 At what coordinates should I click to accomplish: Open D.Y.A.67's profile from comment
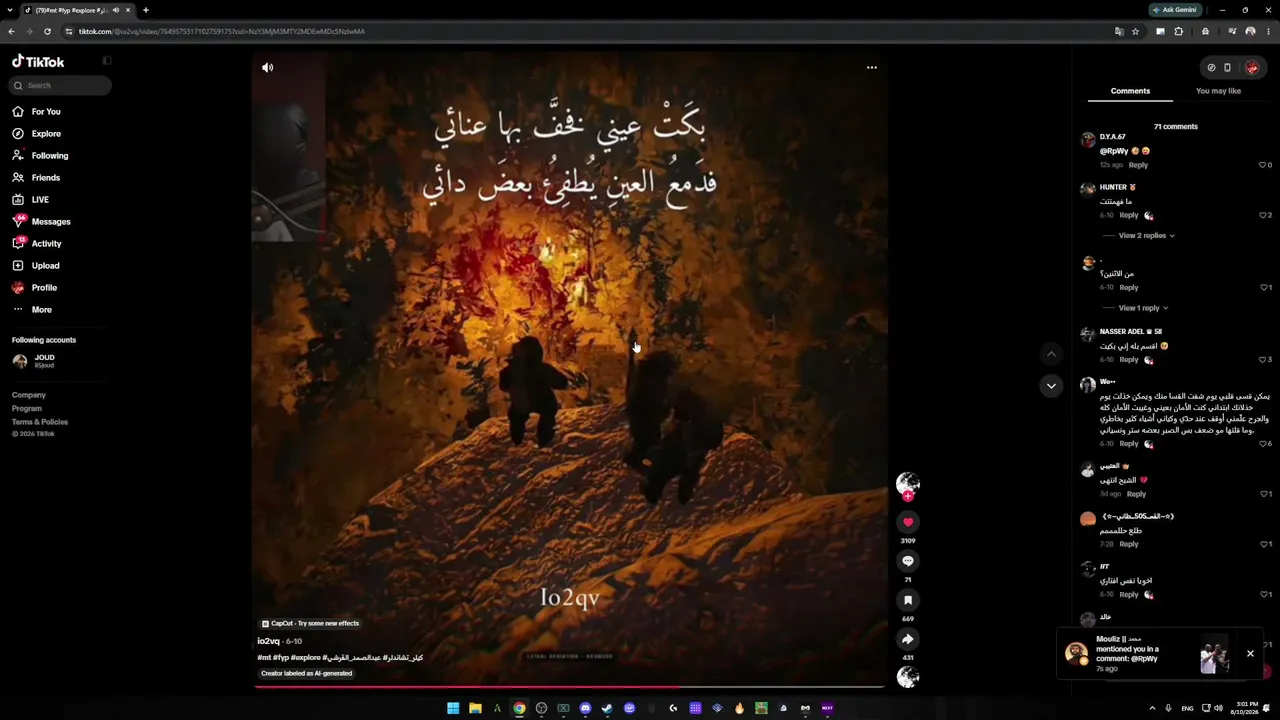click(x=1112, y=137)
